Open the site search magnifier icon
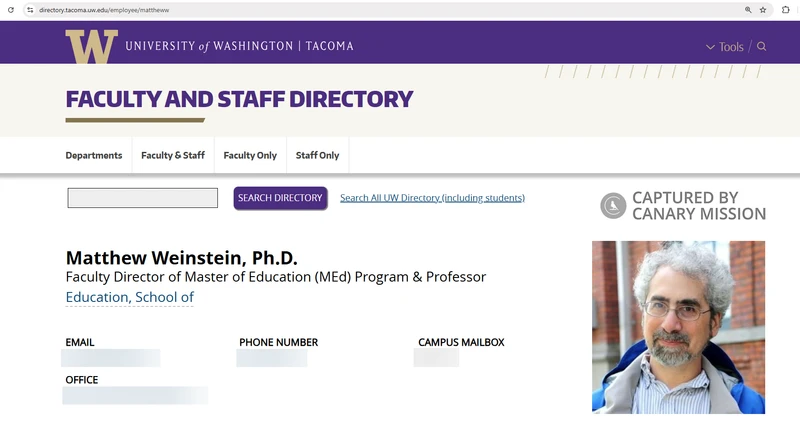 pyautogui.click(x=762, y=46)
